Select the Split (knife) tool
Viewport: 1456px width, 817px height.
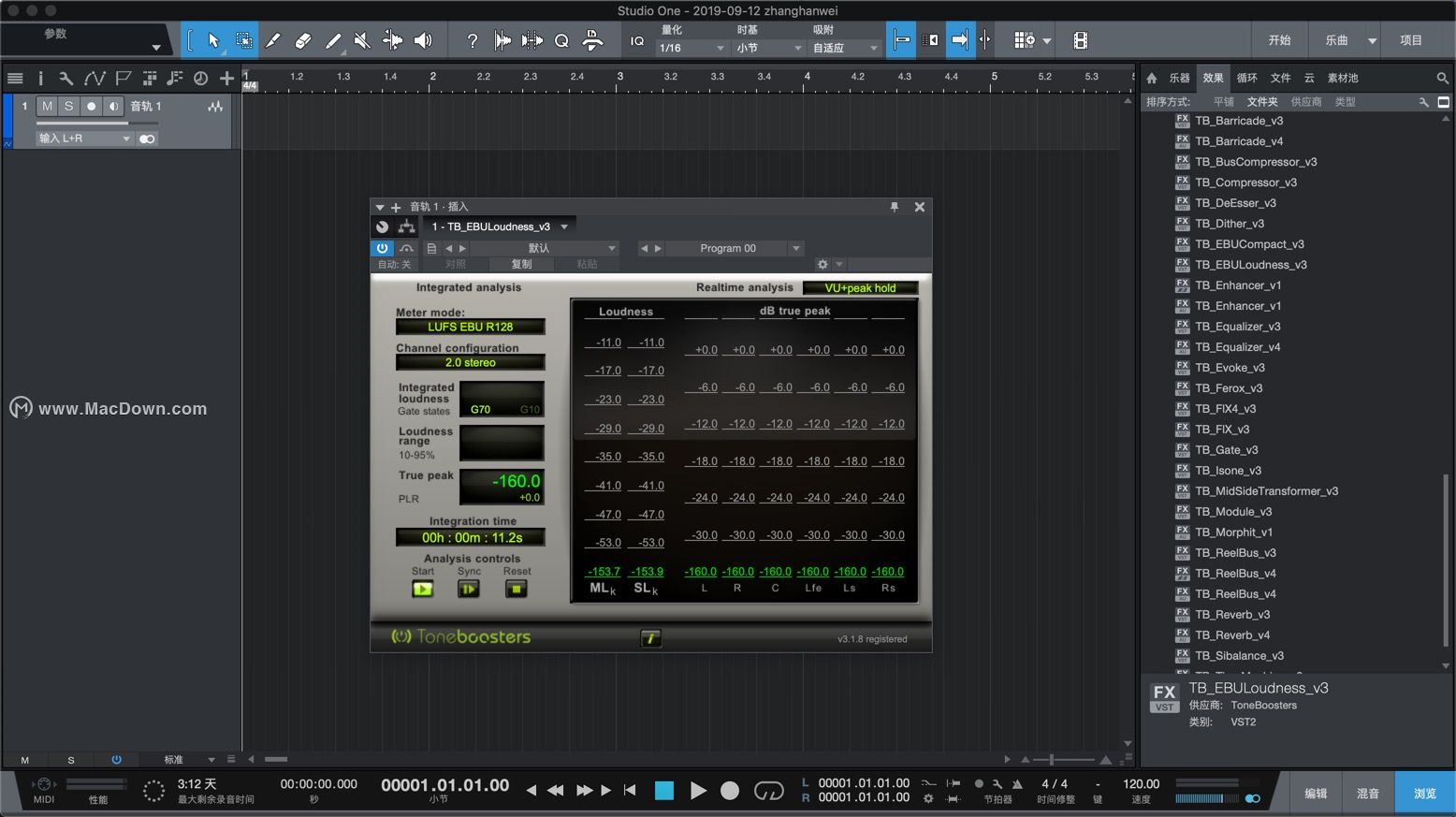[x=273, y=40]
